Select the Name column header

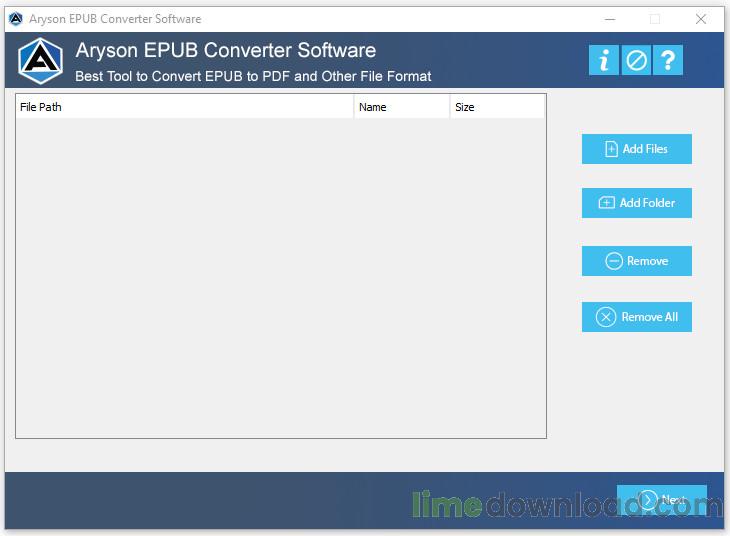coord(402,107)
